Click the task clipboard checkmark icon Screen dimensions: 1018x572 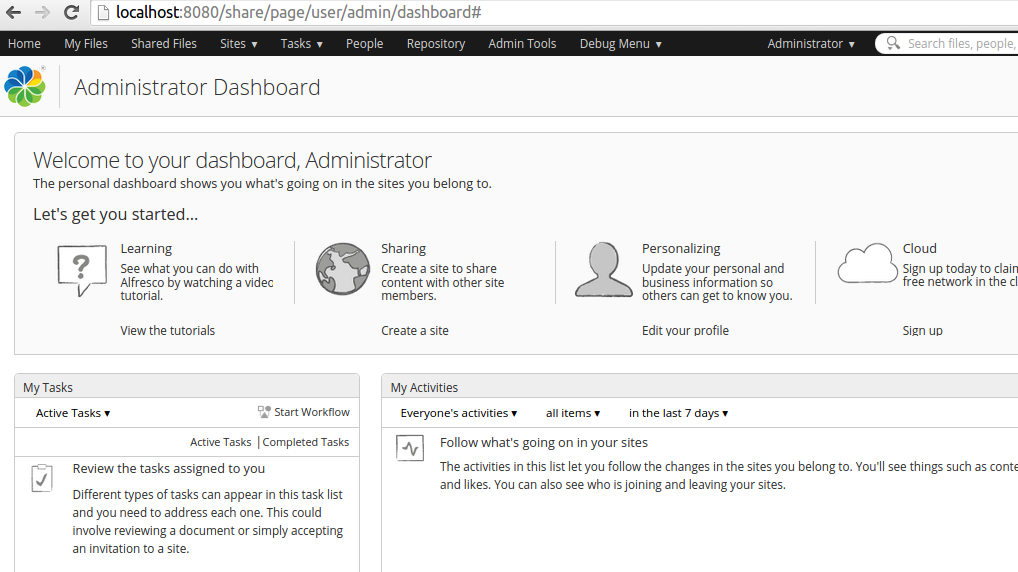pos(42,478)
